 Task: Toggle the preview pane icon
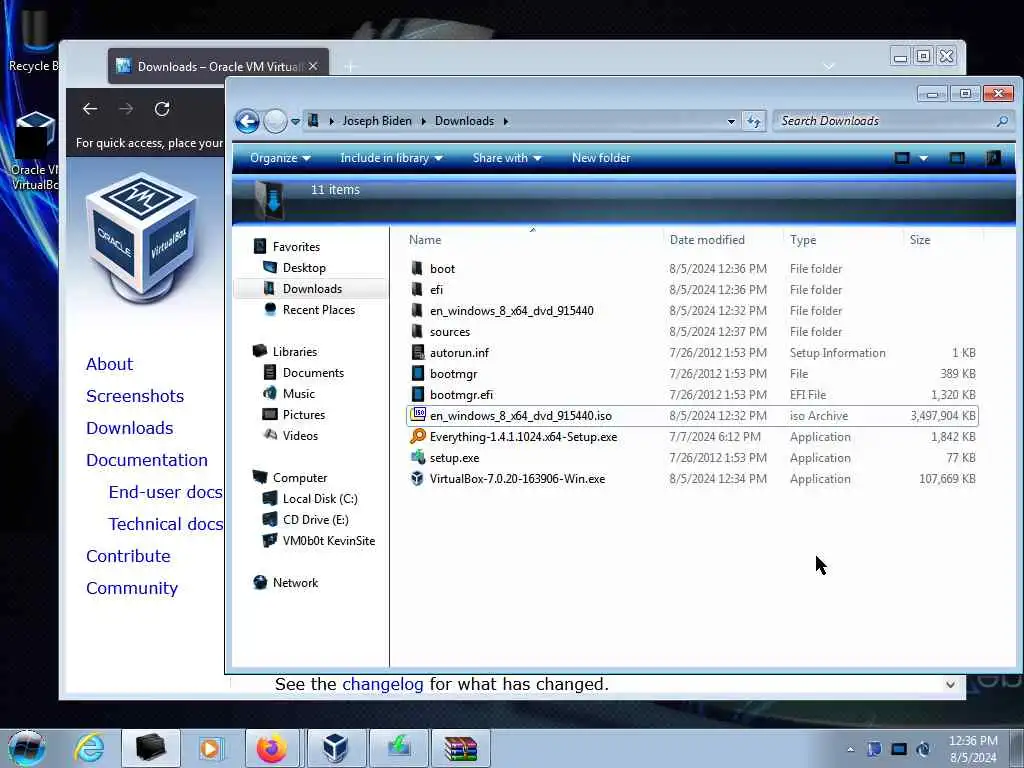[957, 158]
